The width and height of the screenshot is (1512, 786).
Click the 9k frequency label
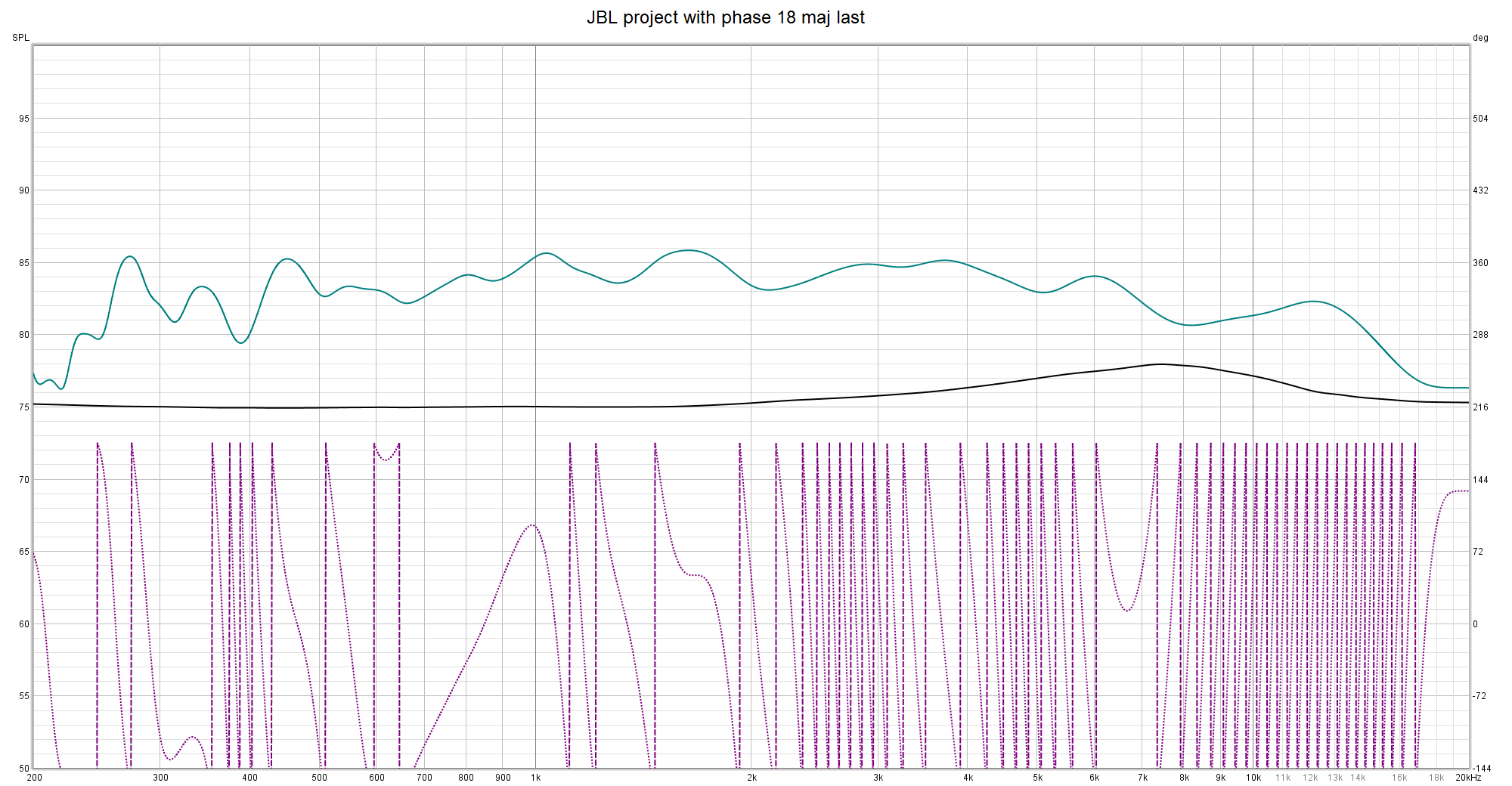coord(1220,778)
